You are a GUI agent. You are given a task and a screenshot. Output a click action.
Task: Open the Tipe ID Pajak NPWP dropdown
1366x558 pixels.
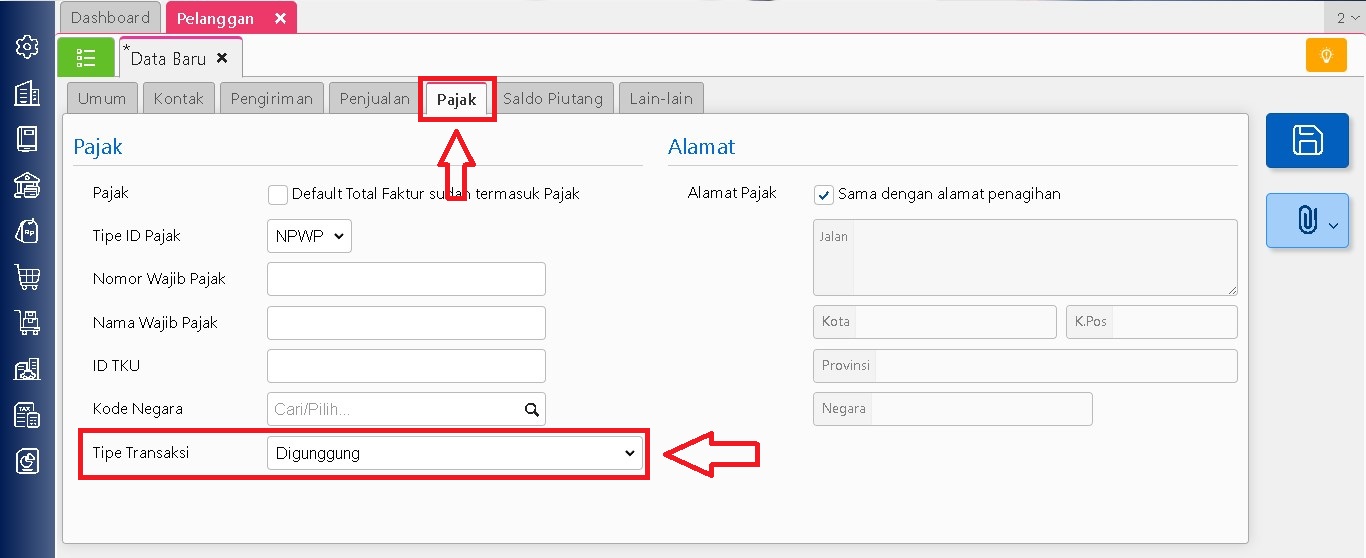point(309,236)
